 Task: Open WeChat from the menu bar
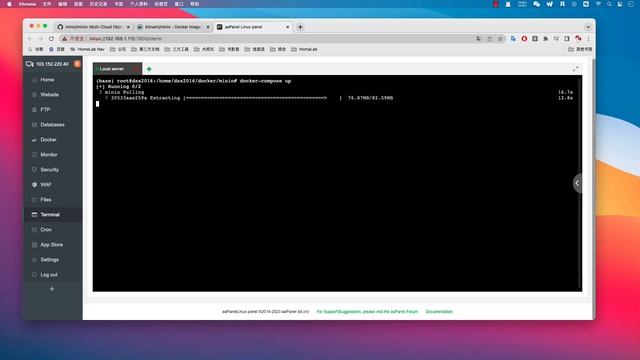(x=536, y=4)
